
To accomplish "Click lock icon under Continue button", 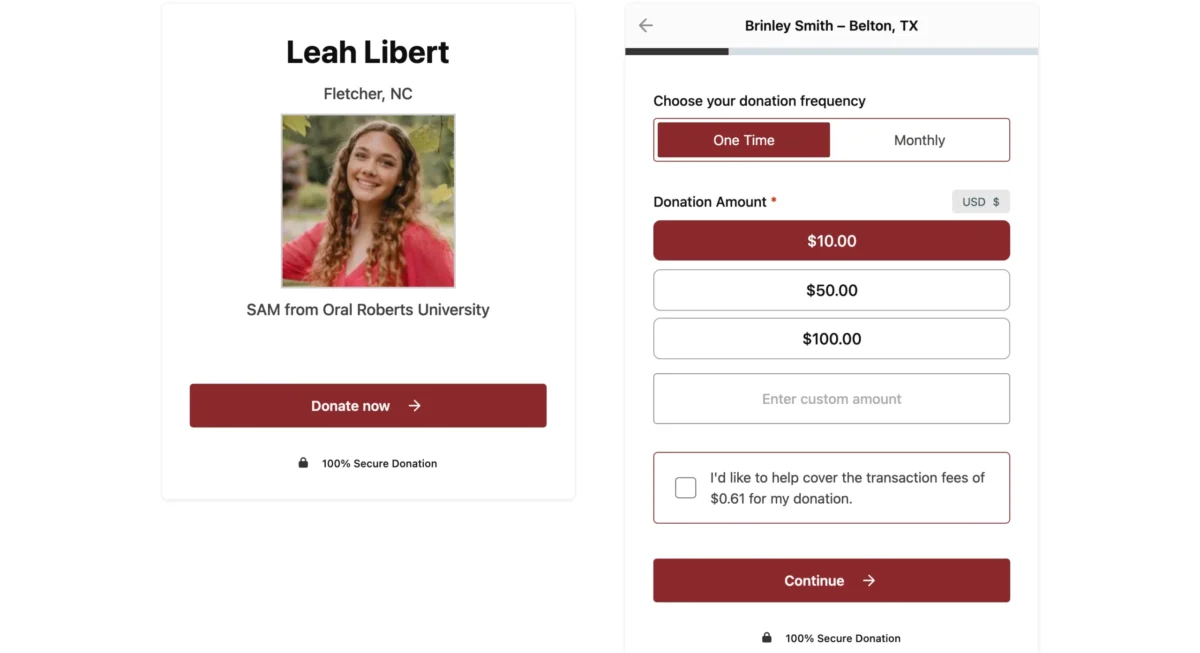I will point(767,638).
